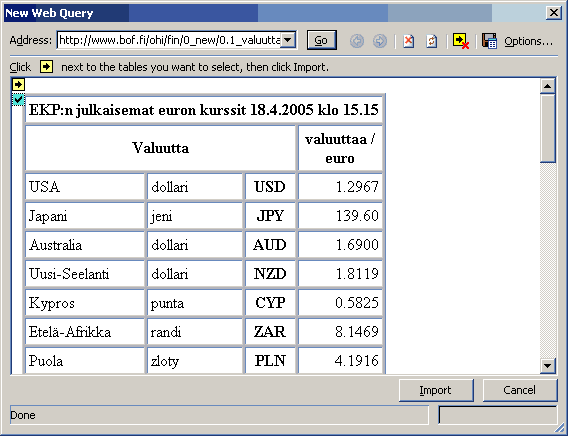
Task: Click the Stop loading icon
Action: pyautogui.click(x=409, y=41)
